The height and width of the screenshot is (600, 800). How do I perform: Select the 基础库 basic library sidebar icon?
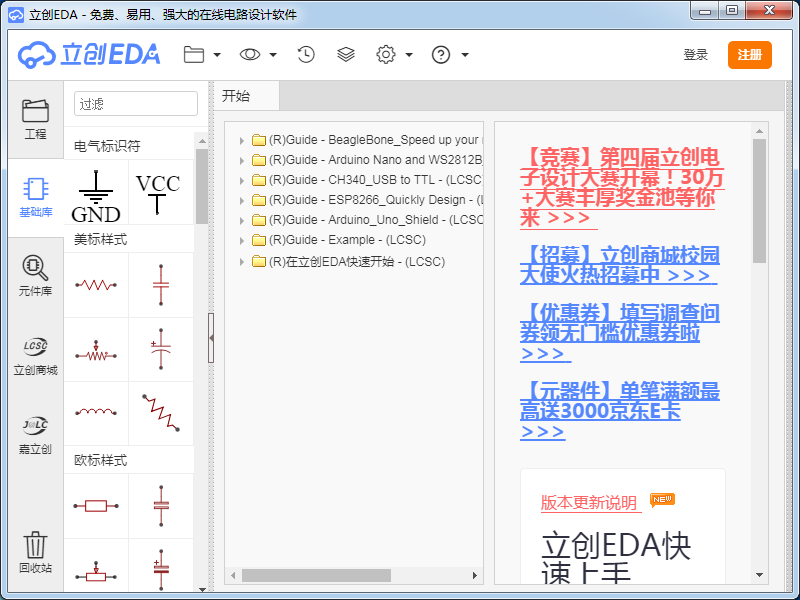click(x=35, y=198)
